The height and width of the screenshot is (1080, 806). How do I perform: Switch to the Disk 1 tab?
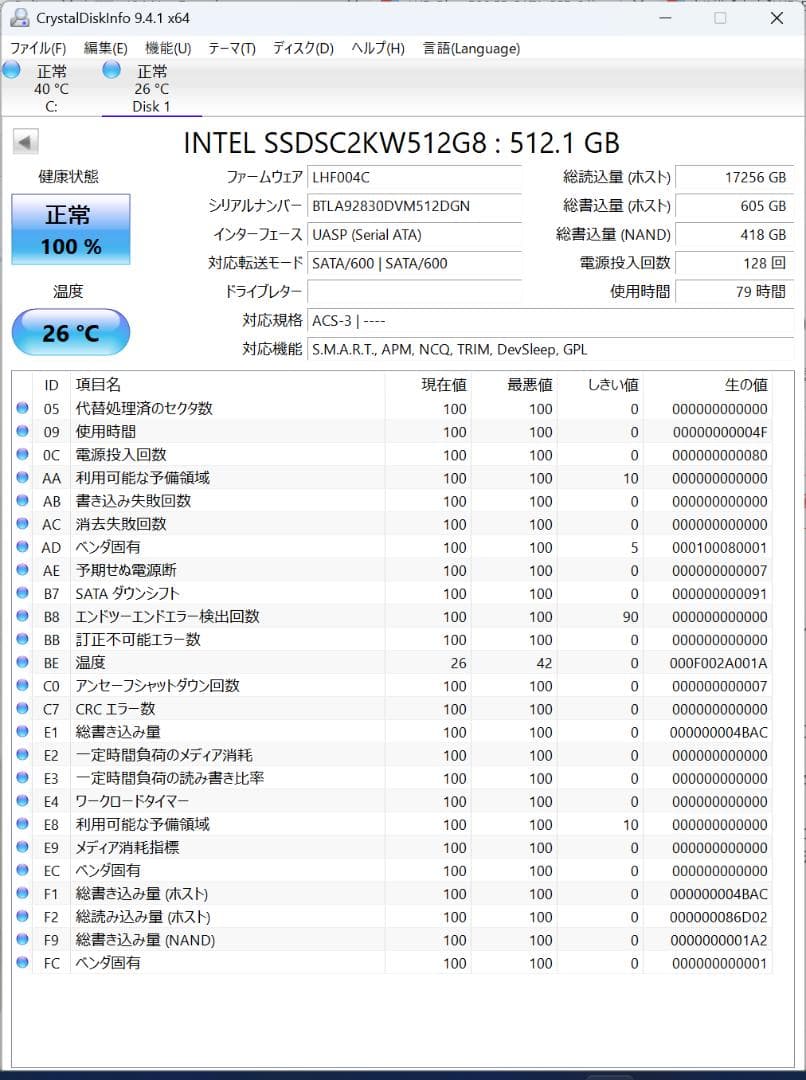[x=150, y=88]
